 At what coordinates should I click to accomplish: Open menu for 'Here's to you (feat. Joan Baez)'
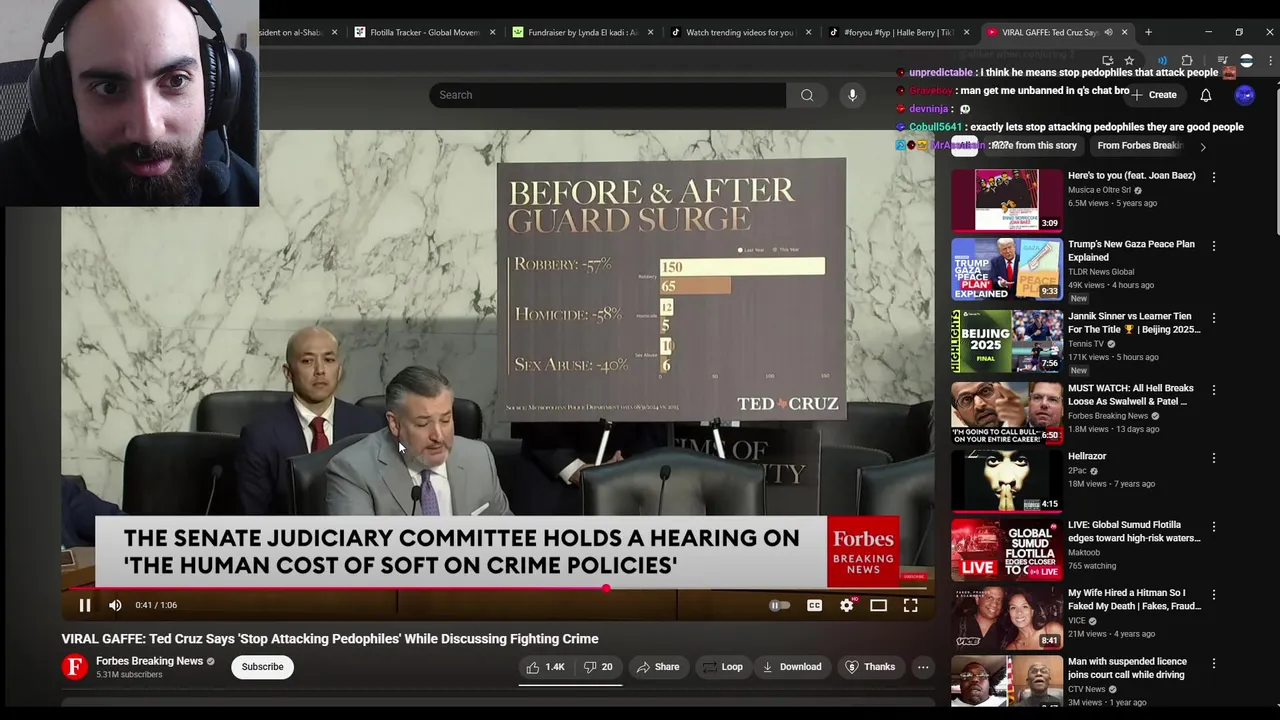click(1214, 177)
